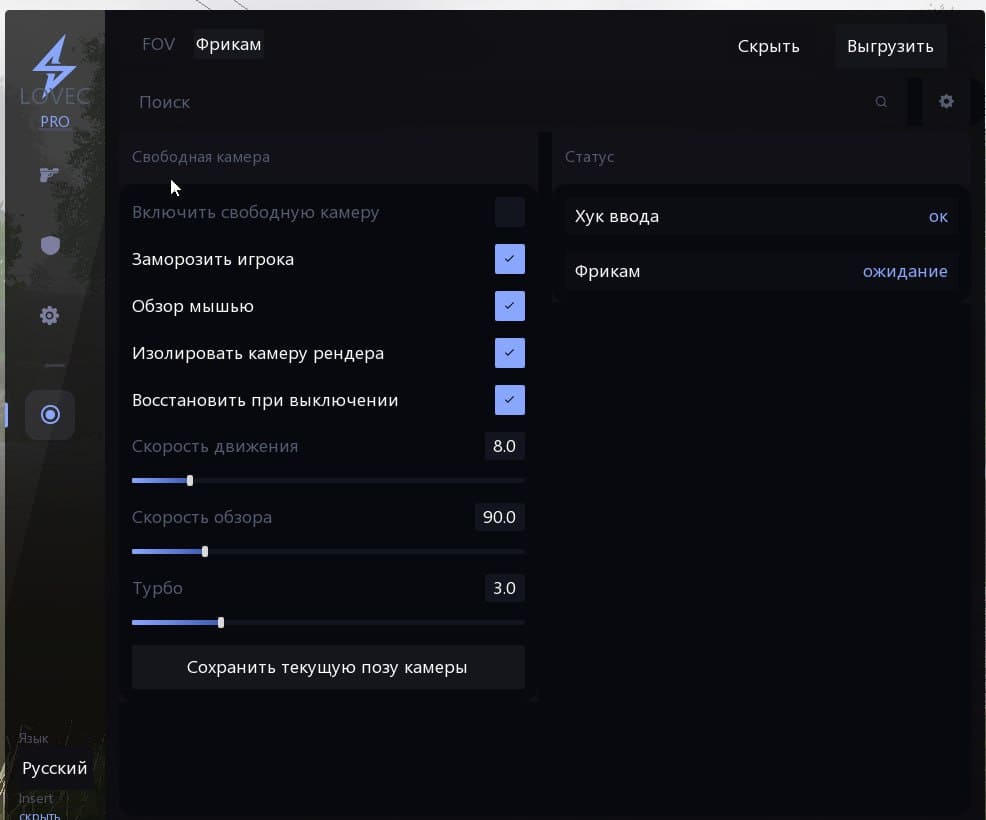The width and height of the screenshot is (986, 820).
Task: Toggle the "Обзор мышью" checkbox
Action: (x=509, y=306)
